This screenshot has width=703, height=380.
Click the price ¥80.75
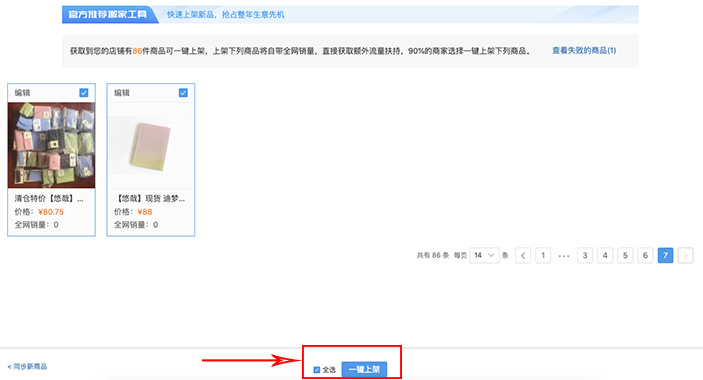51,212
